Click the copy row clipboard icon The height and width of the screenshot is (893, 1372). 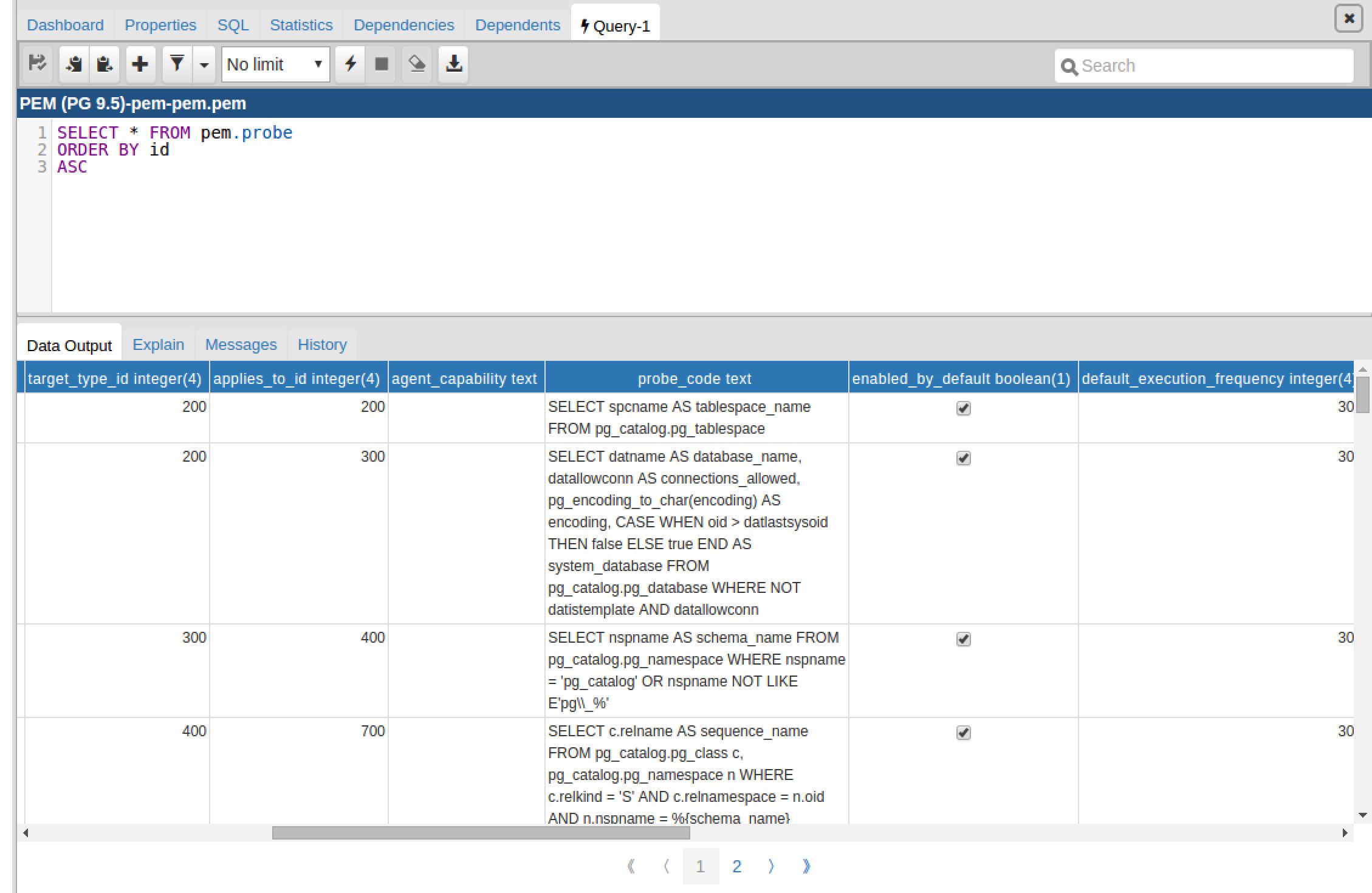click(x=74, y=64)
